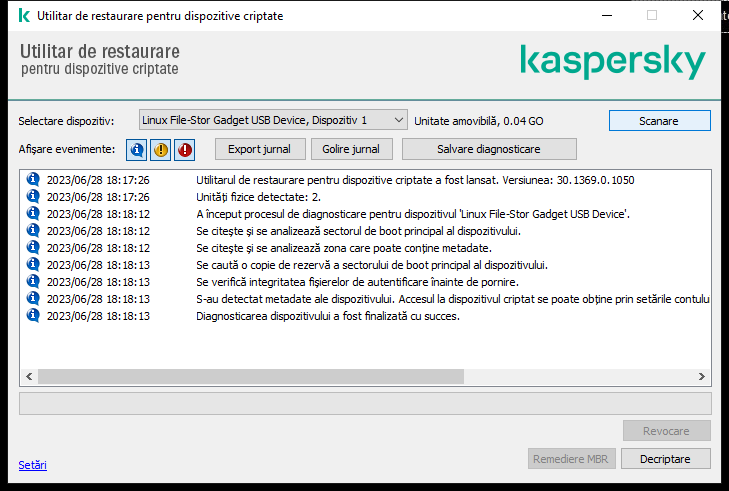Toggle critical error events filter icon
Image resolution: width=729 pixels, height=491 pixels.
pyautogui.click(x=185, y=150)
